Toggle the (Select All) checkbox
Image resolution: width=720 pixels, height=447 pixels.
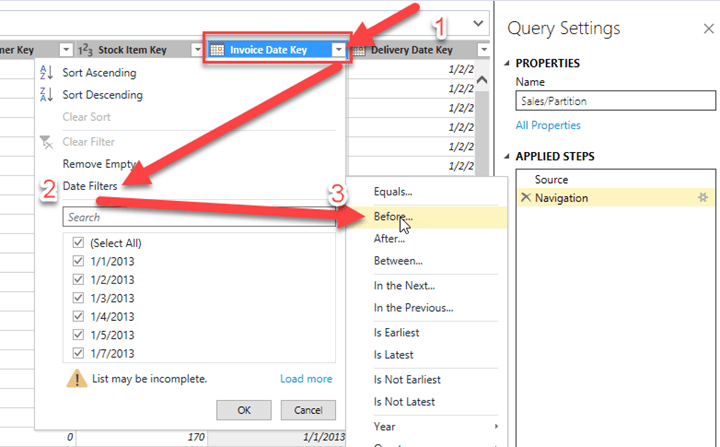tap(79, 242)
